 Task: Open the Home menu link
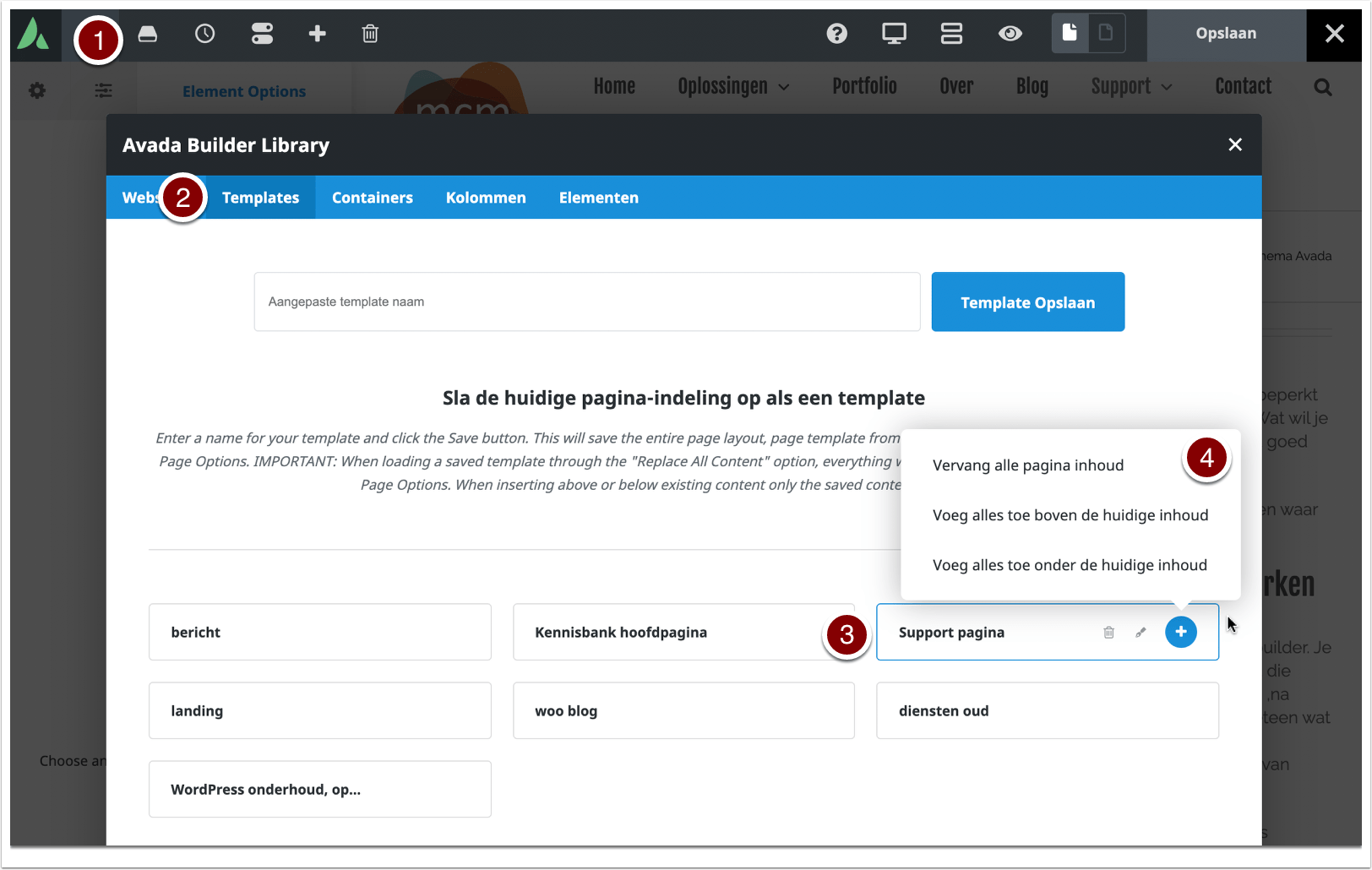pos(614,86)
